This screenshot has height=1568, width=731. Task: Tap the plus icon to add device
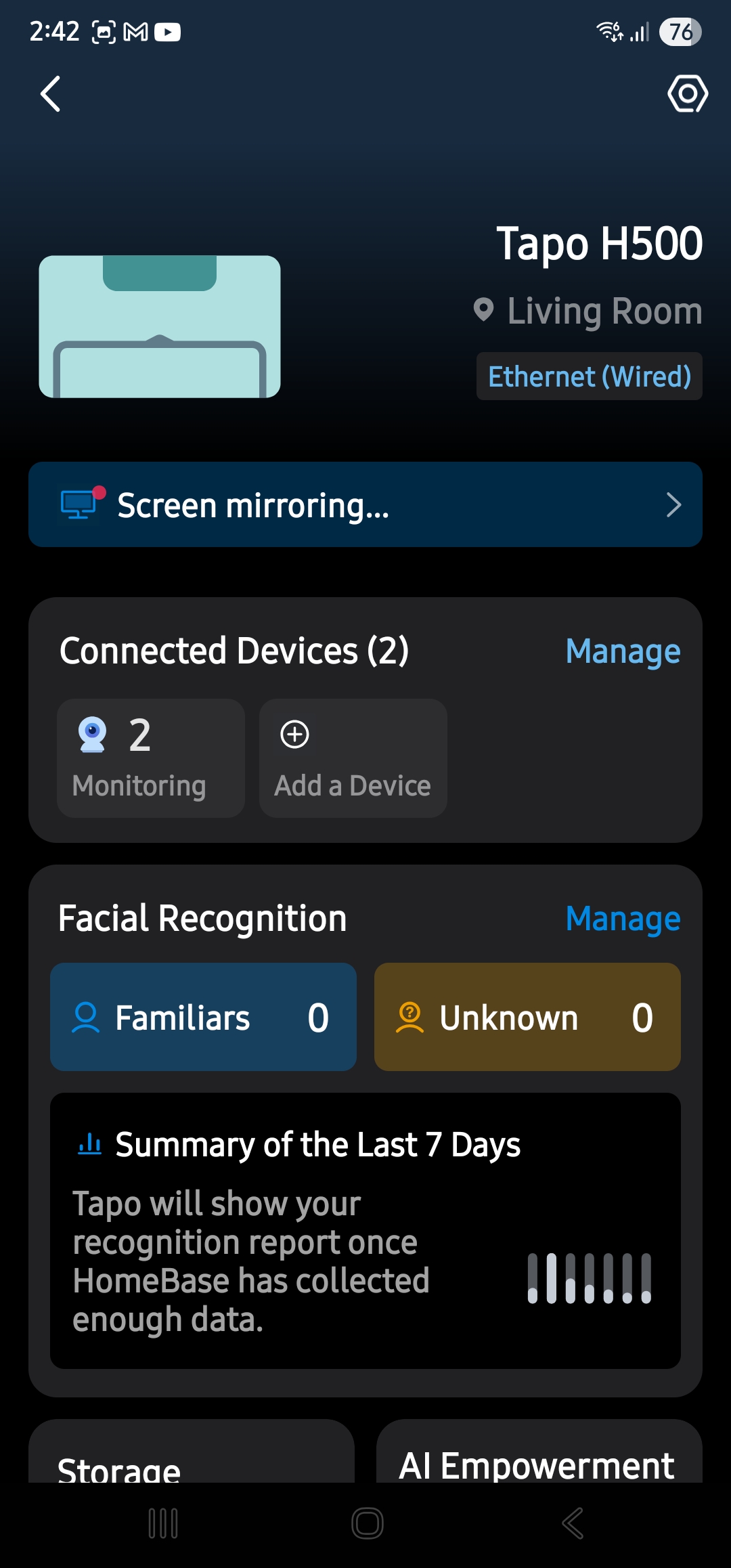point(294,735)
